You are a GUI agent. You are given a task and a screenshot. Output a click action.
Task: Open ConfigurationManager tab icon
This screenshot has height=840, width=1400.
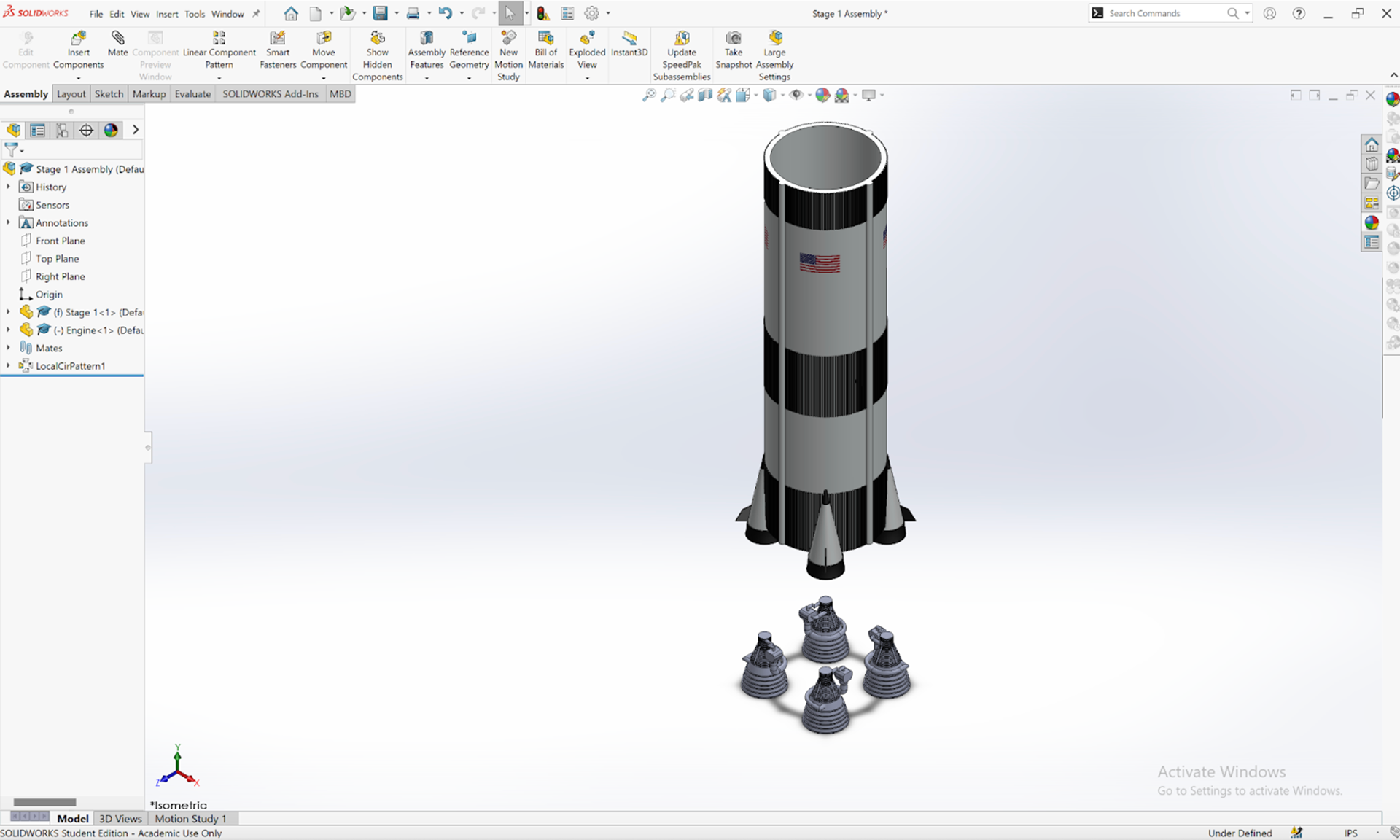(62, 130)
